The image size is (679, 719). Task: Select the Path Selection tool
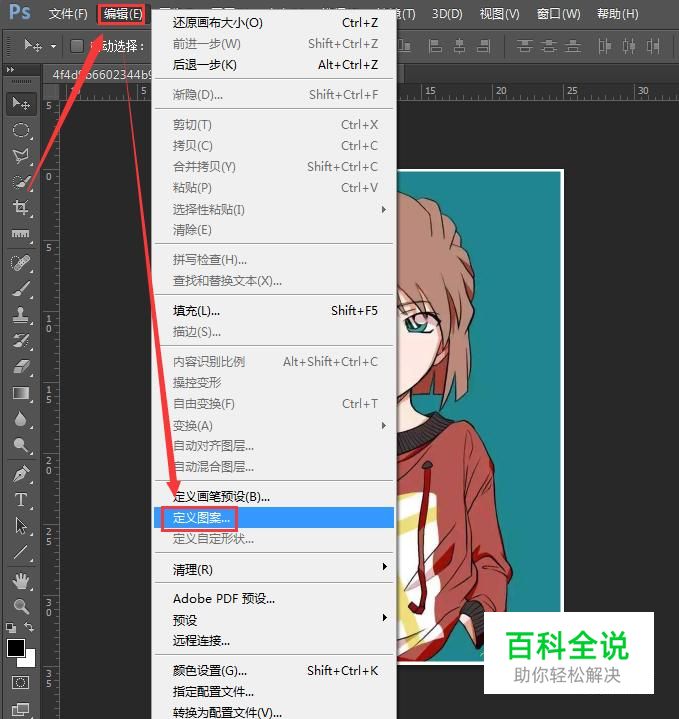(x=21, y=526)
